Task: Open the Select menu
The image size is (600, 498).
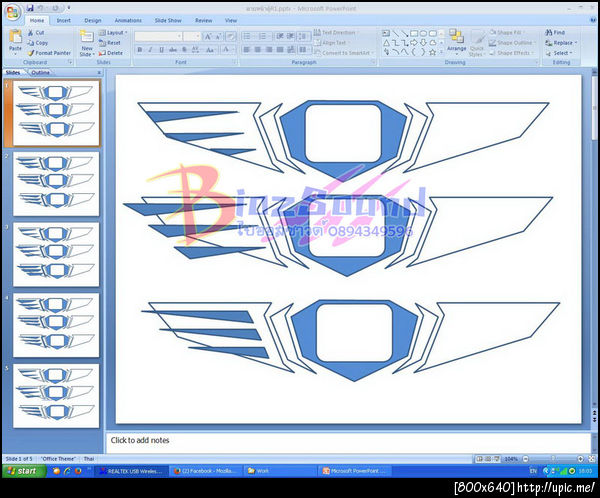Action: pyautogui.click(x=559, y=53)
